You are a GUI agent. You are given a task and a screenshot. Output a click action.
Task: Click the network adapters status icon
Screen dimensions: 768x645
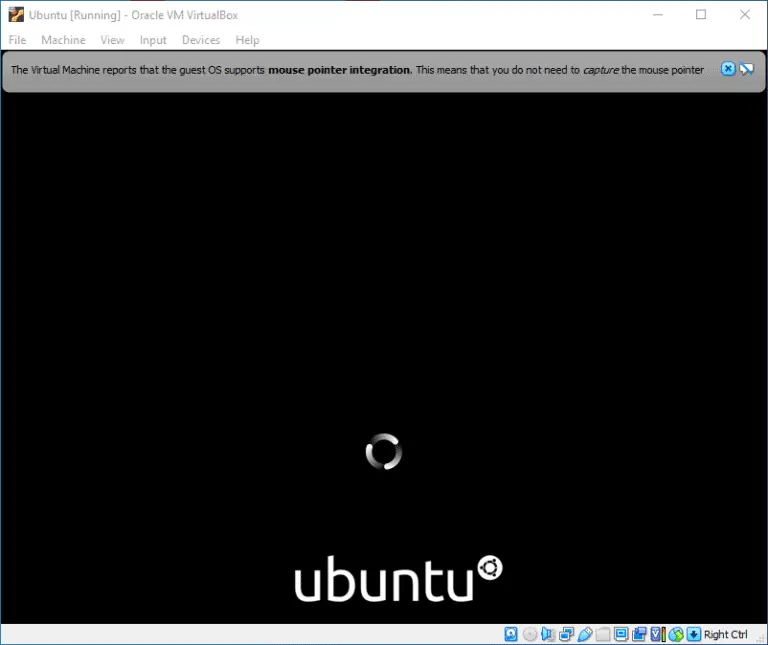click(566, 634)
